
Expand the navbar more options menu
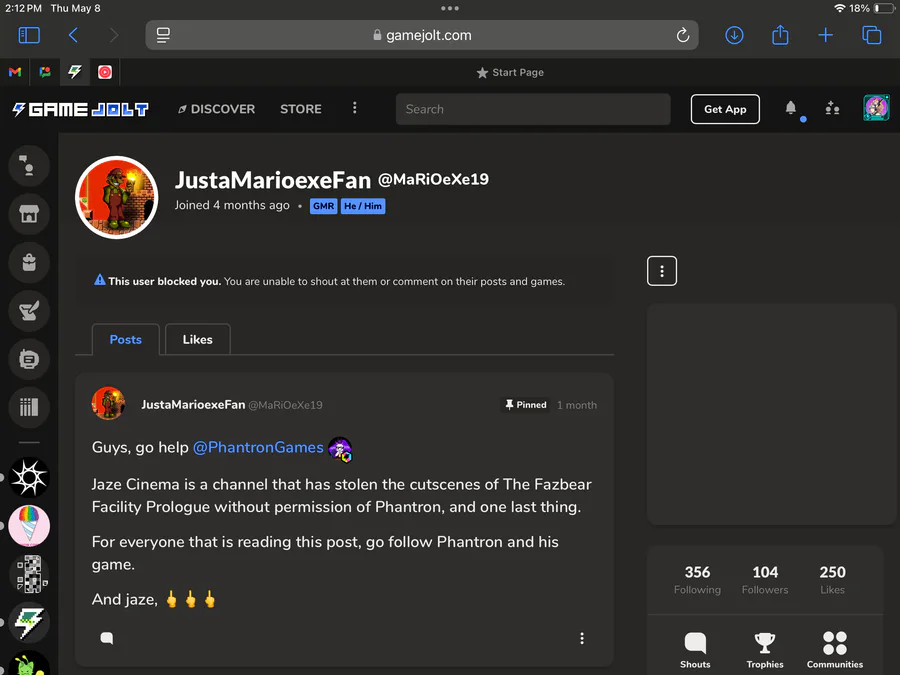354,108
